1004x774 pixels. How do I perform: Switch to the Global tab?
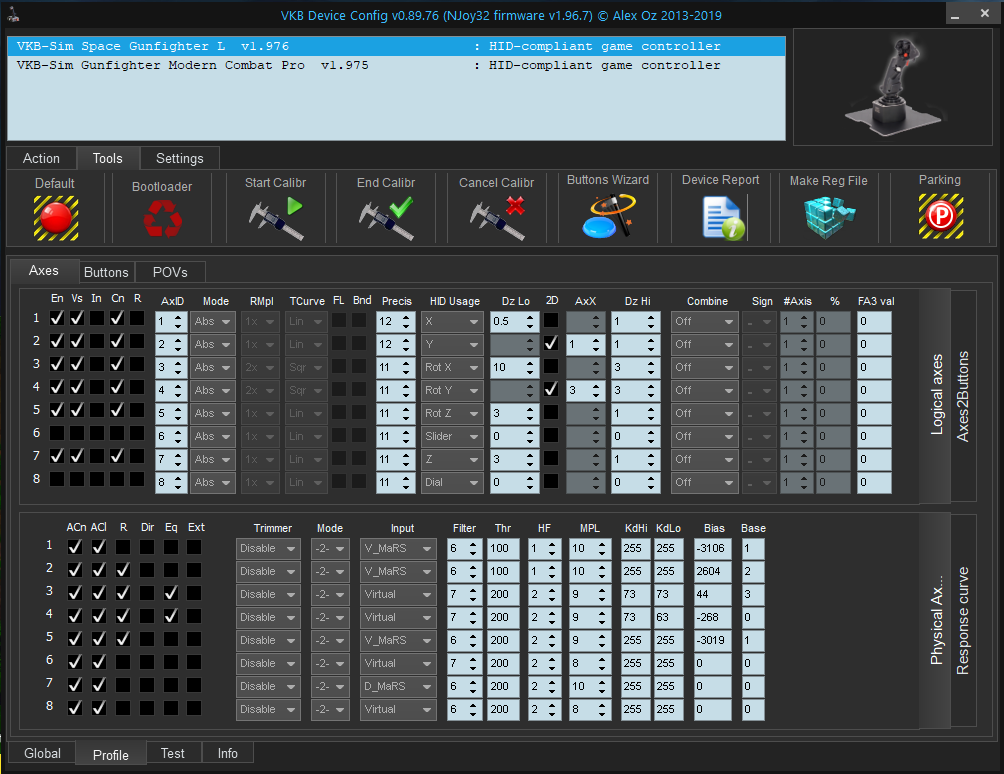click(x=42, y=753)
